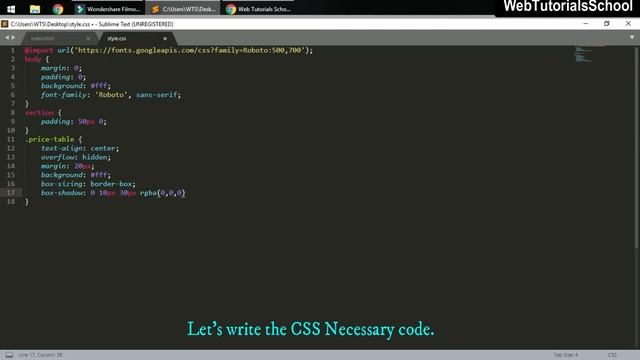This screenshot has width=640, height=360.
Task: Click the body selector text
Action: tap(33, 59)
